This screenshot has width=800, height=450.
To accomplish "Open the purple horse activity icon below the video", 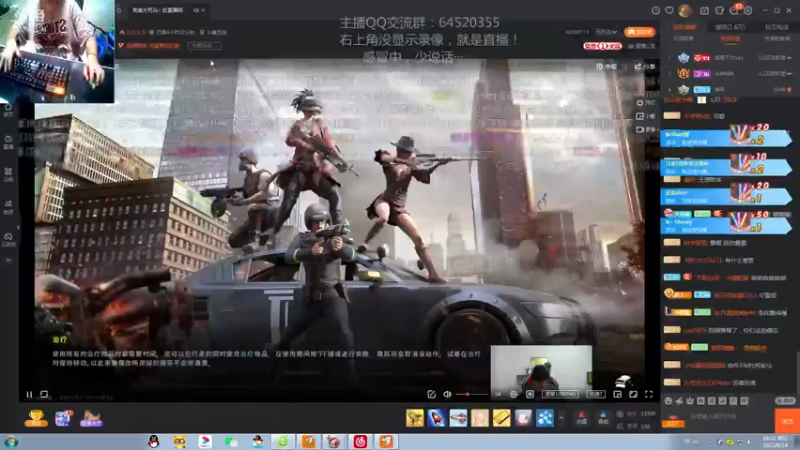I will (x=91, y=418).
